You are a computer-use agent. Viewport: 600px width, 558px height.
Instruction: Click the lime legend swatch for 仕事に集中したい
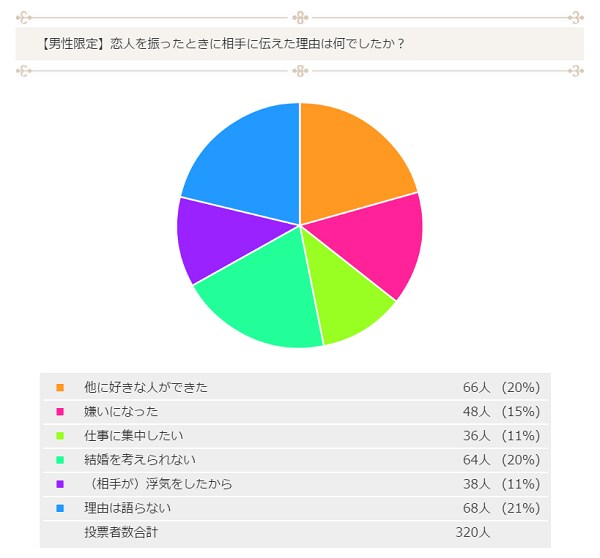click(x=60, y=435)
